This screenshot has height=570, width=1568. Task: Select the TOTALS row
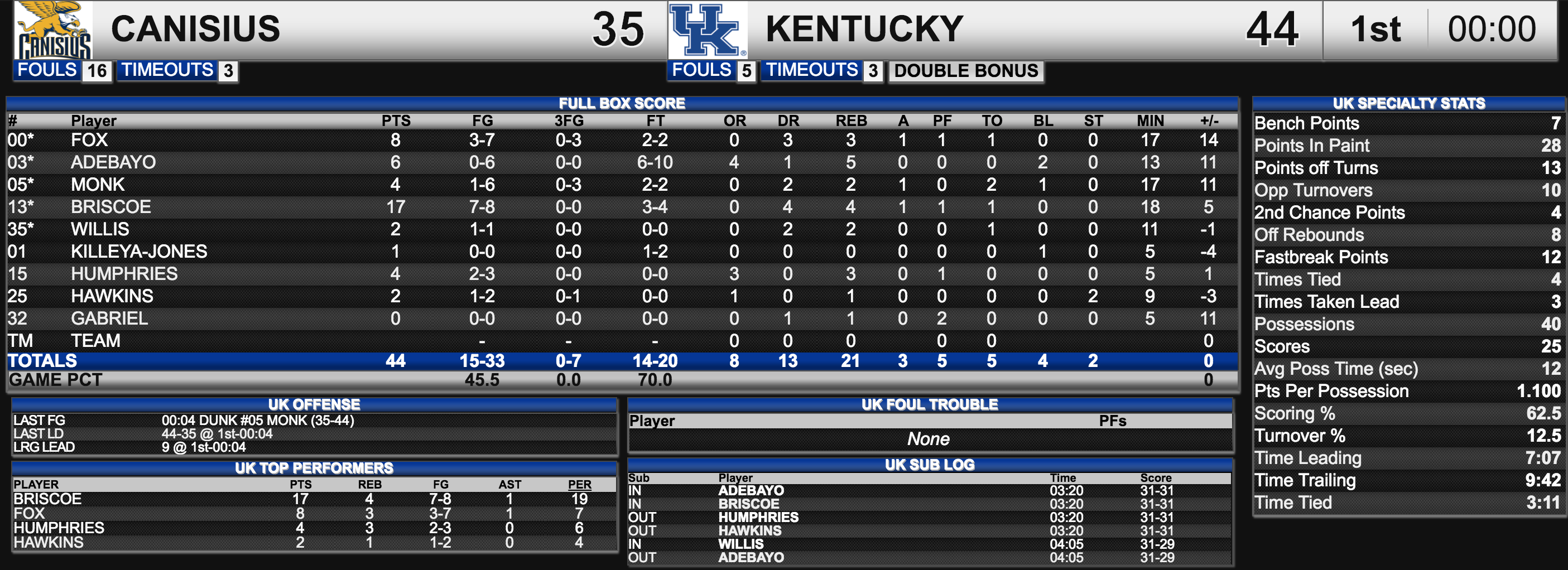622,361
